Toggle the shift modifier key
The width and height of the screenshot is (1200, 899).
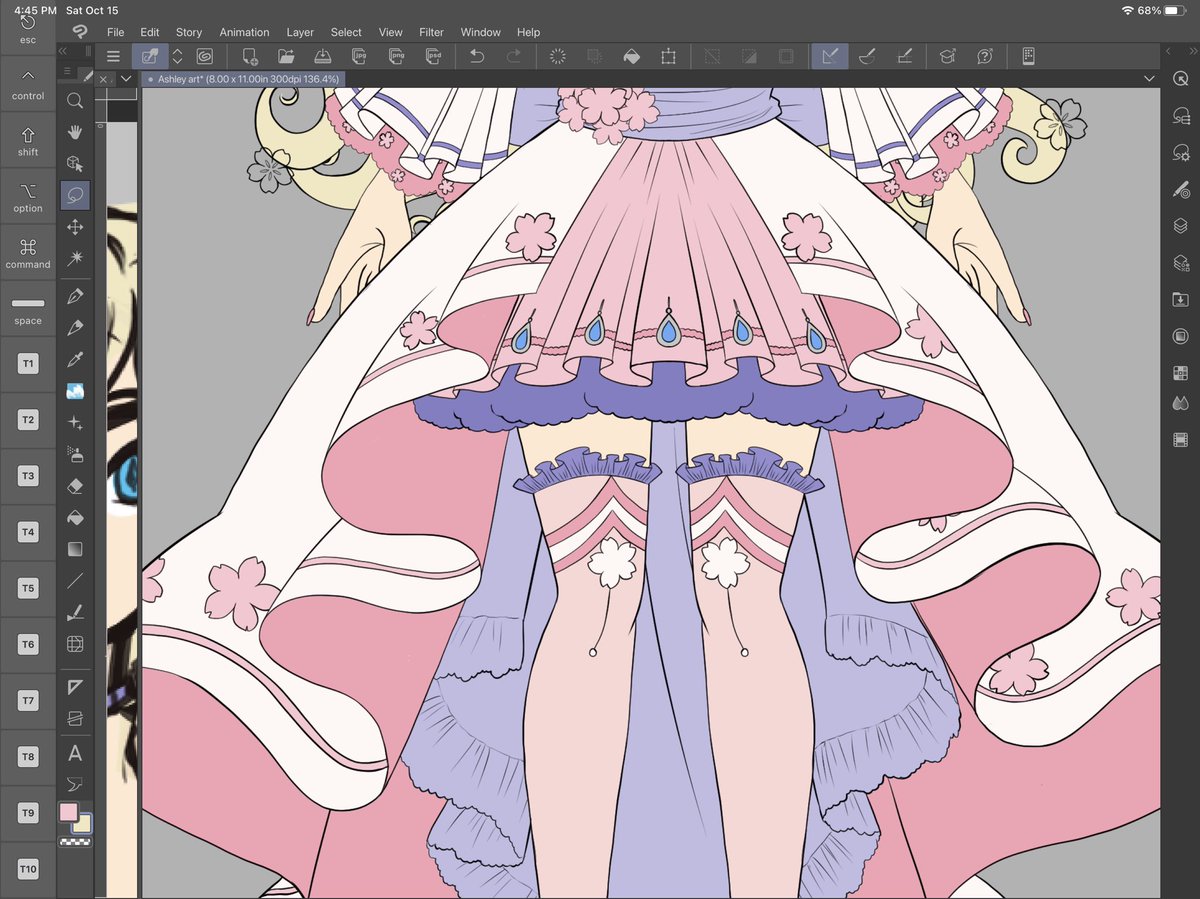pos(28,141)
